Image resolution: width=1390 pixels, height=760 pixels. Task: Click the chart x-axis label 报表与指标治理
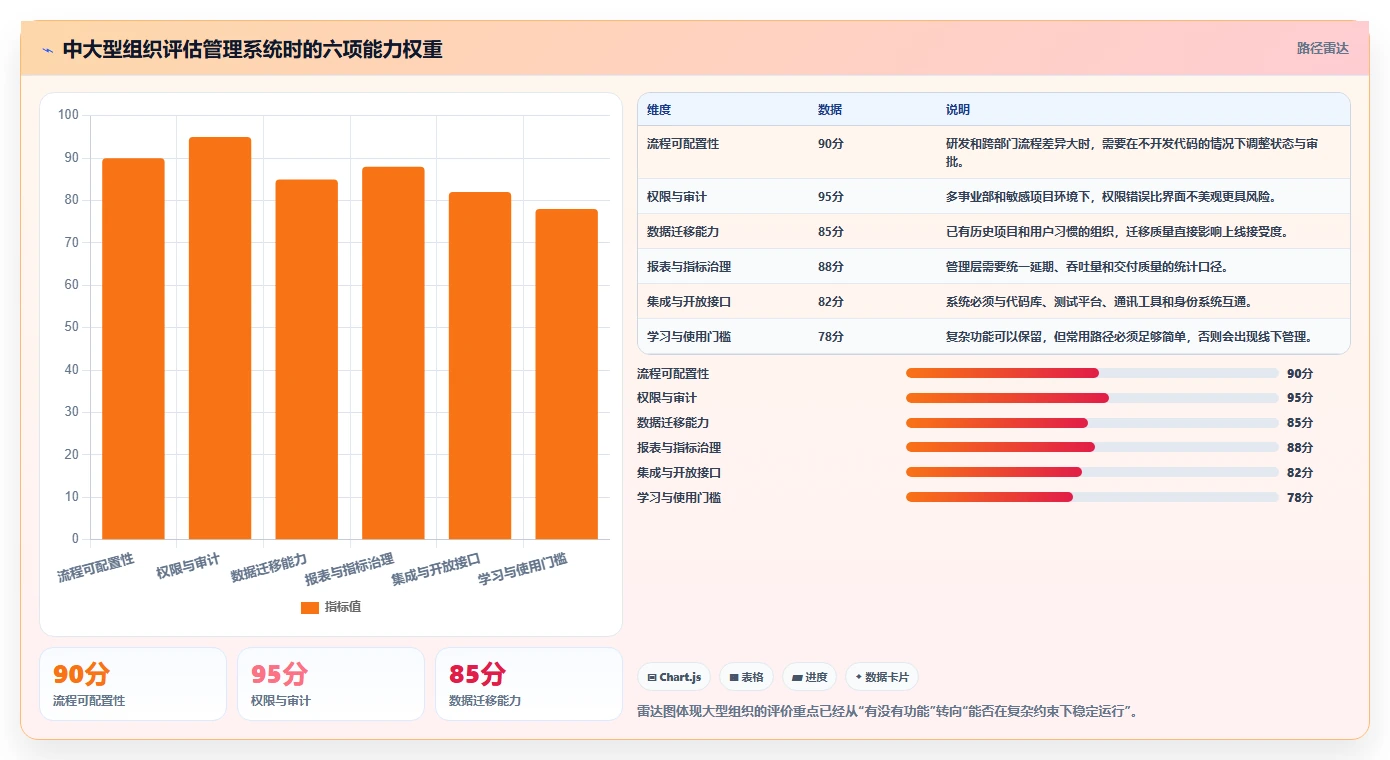[350, 568]
